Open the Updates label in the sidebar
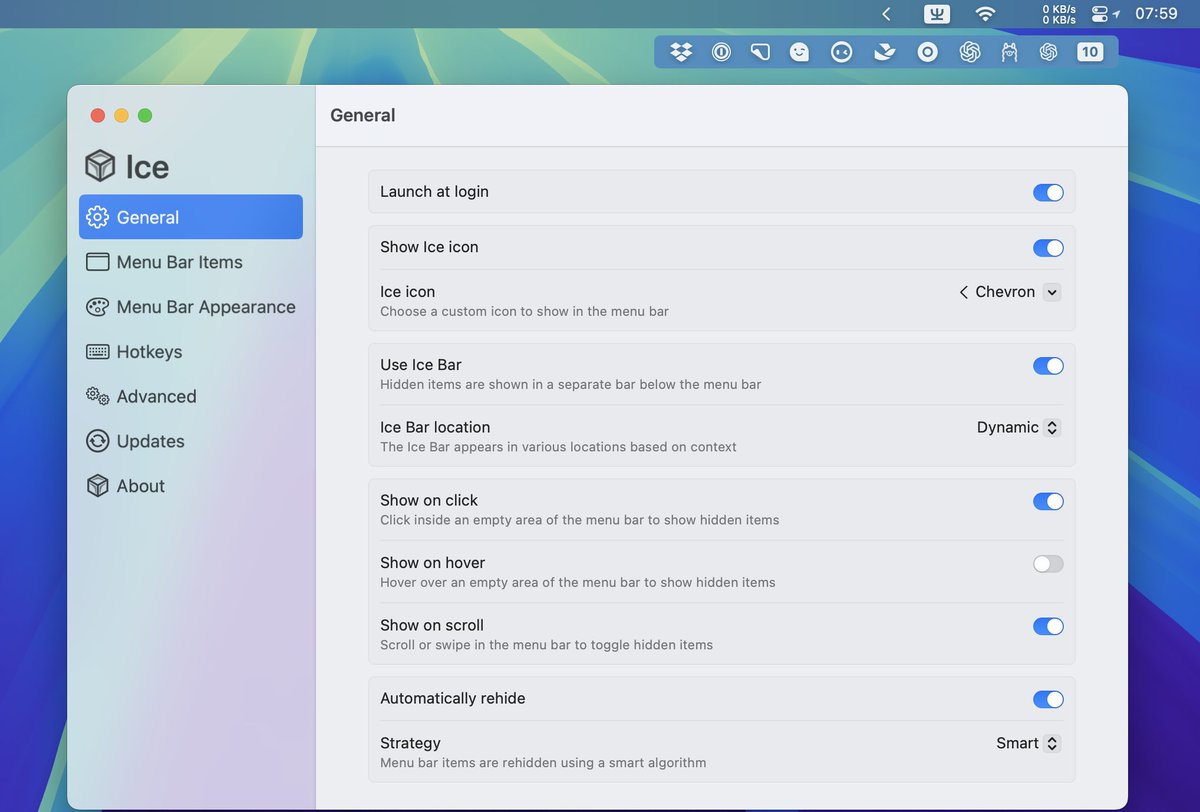This screenshot has height=812, width=1200. (x=150, y=441)
